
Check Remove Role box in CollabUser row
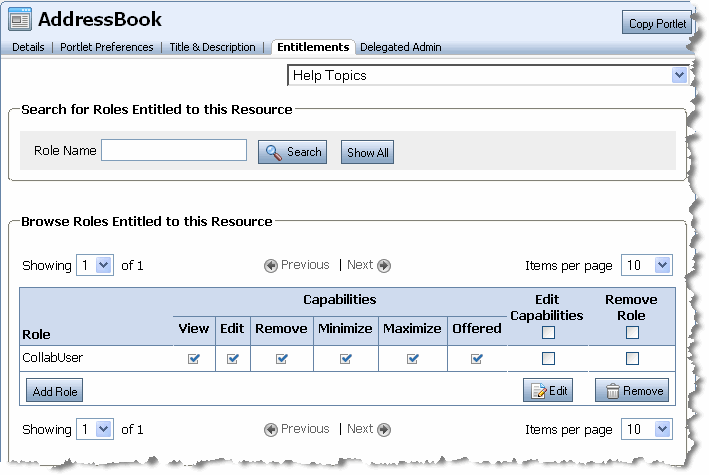(632, 359)
